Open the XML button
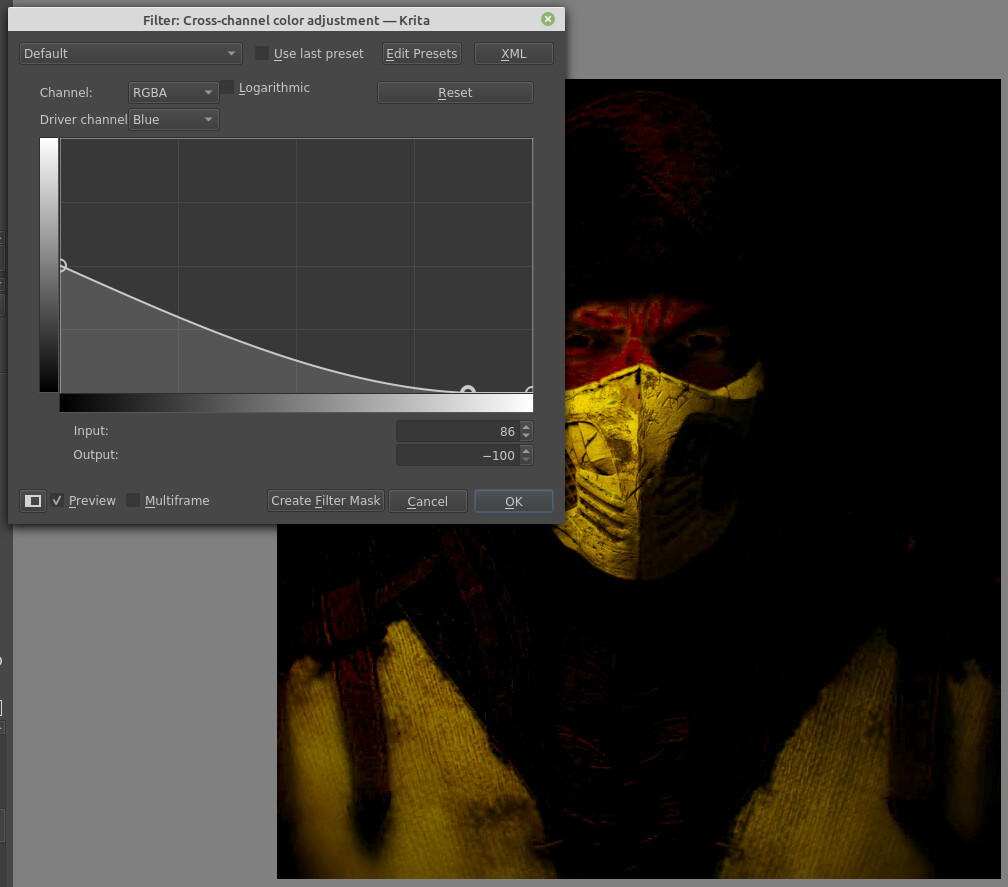The width and height of the screenshot is (1008, 887). point(513,53)
